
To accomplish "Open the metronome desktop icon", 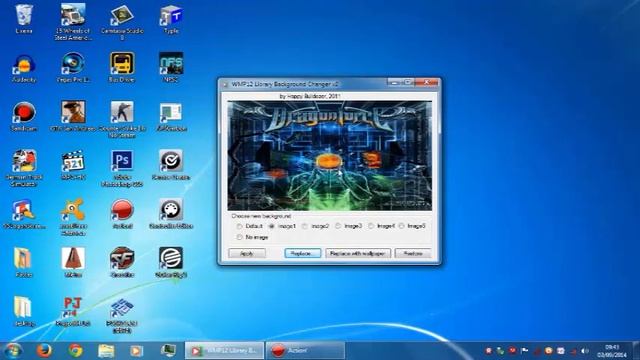I will tap(73, 262).
